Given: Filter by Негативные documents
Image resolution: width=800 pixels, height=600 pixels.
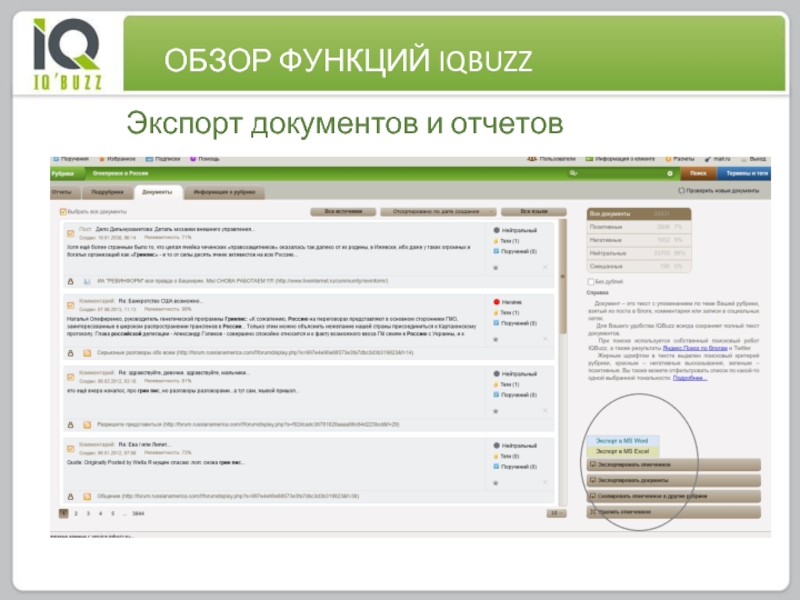Looking at the screenshot, I should pos(639,240).
